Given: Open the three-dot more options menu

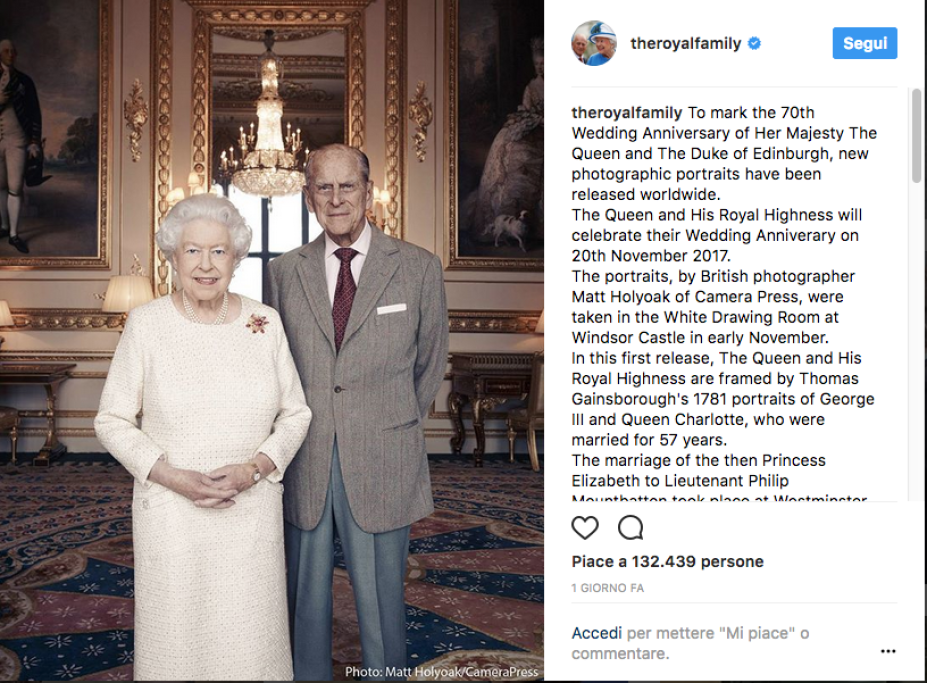Looking at the screenshot, I should (888, 651).
